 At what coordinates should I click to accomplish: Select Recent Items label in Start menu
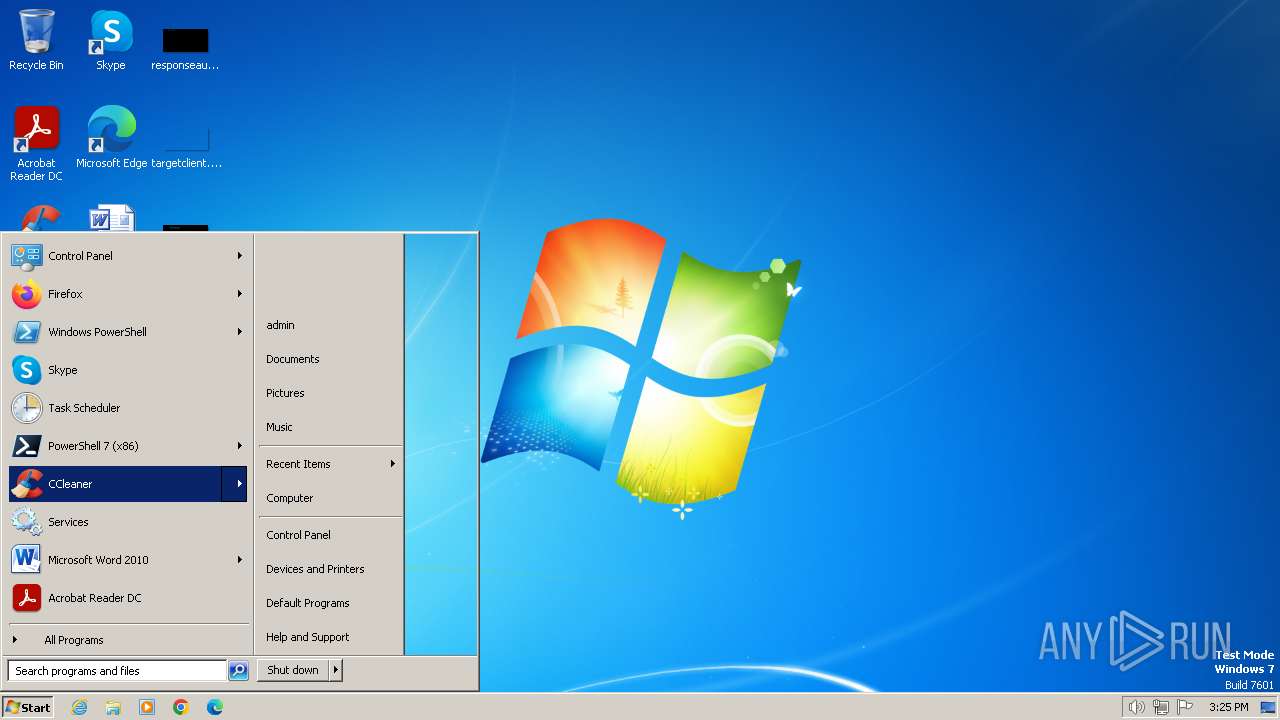(298, 464)
